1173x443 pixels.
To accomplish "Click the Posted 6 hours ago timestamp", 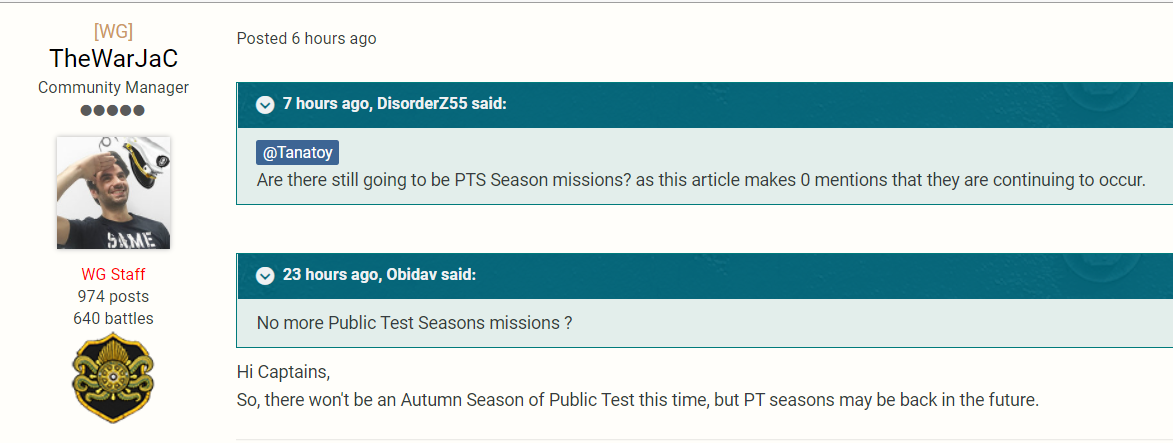I will tap(307, 38).
